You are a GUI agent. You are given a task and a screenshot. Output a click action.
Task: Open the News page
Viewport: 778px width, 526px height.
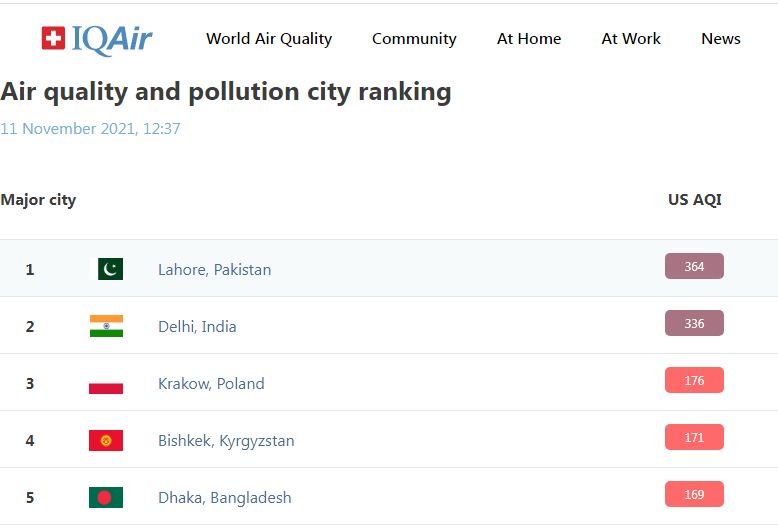click(721, 39)
